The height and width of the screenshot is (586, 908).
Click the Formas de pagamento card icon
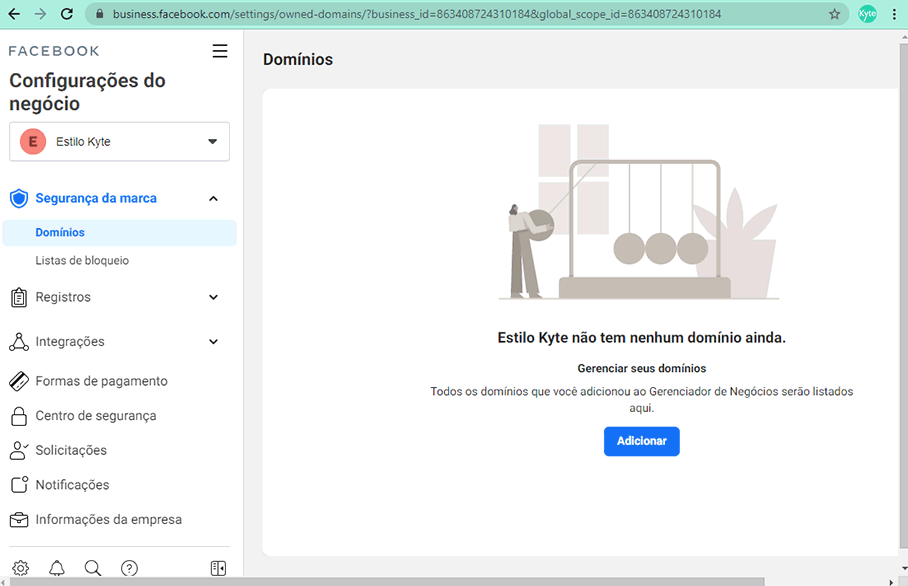click(19, 381)
